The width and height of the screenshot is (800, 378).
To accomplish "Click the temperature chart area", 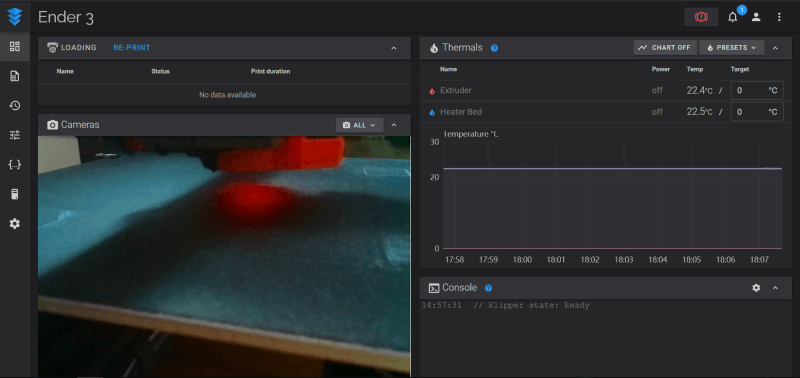I will click(x=612, y=195).
